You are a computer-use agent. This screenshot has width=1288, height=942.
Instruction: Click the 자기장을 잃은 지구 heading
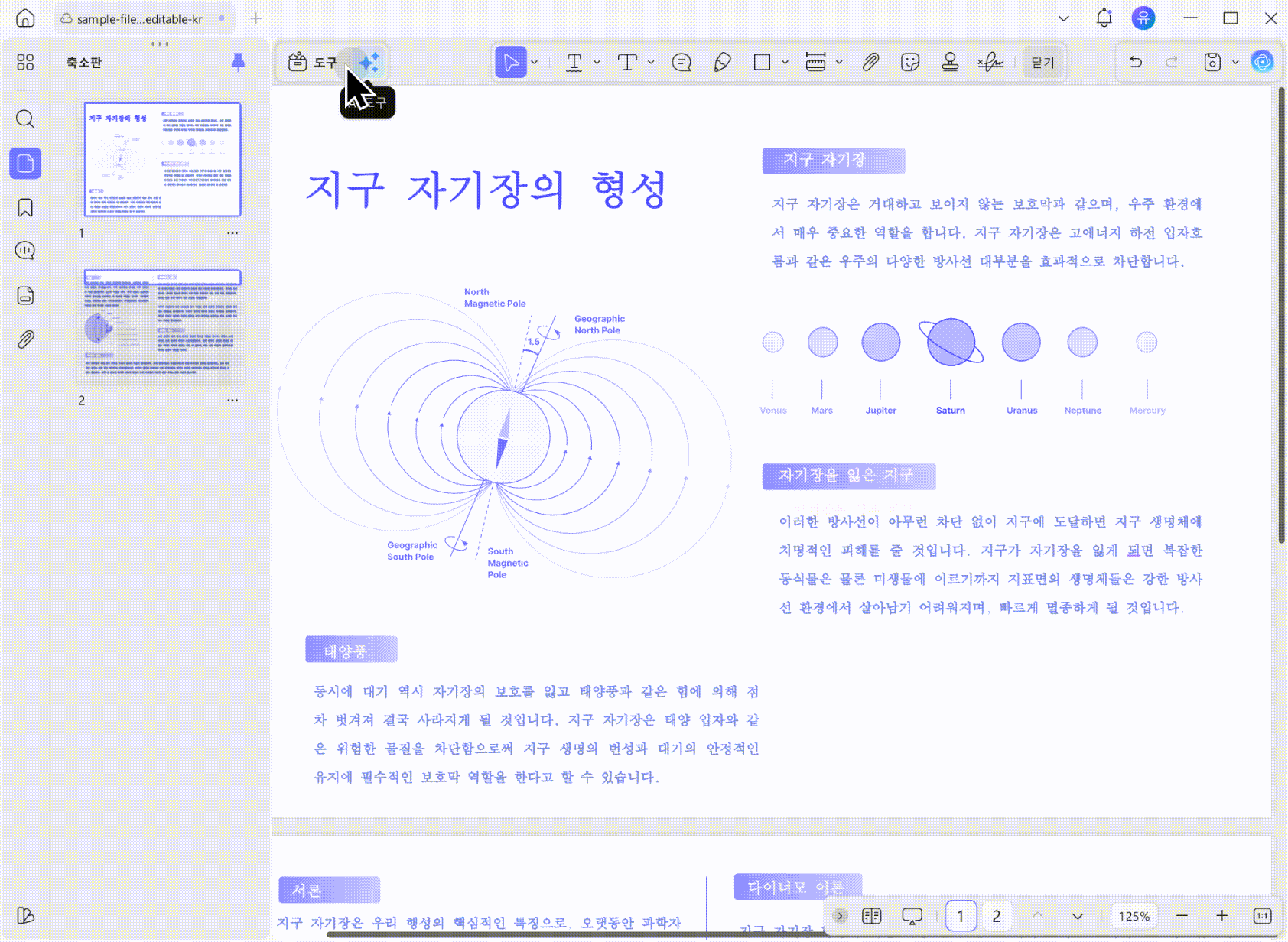[849, 476]
